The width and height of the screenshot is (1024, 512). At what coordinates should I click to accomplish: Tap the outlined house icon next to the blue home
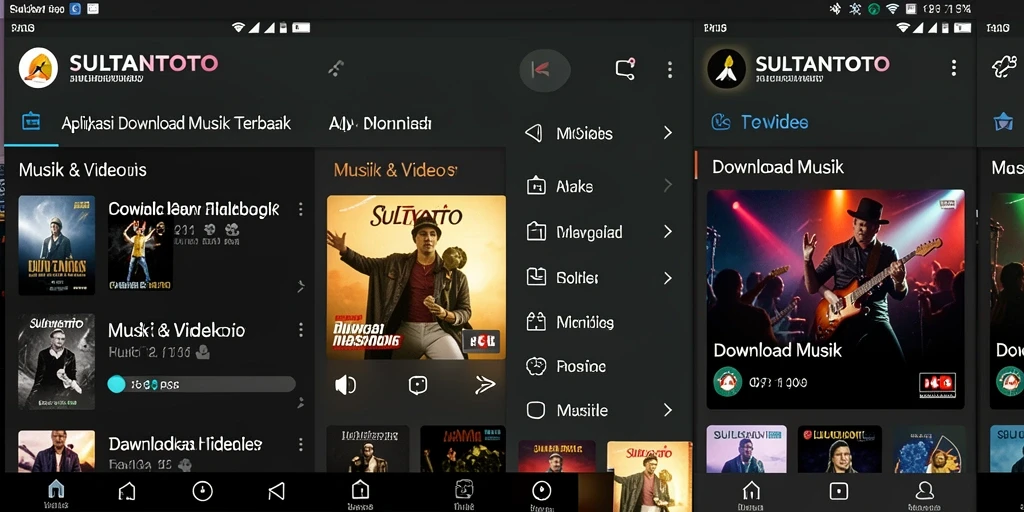[127, 491]
